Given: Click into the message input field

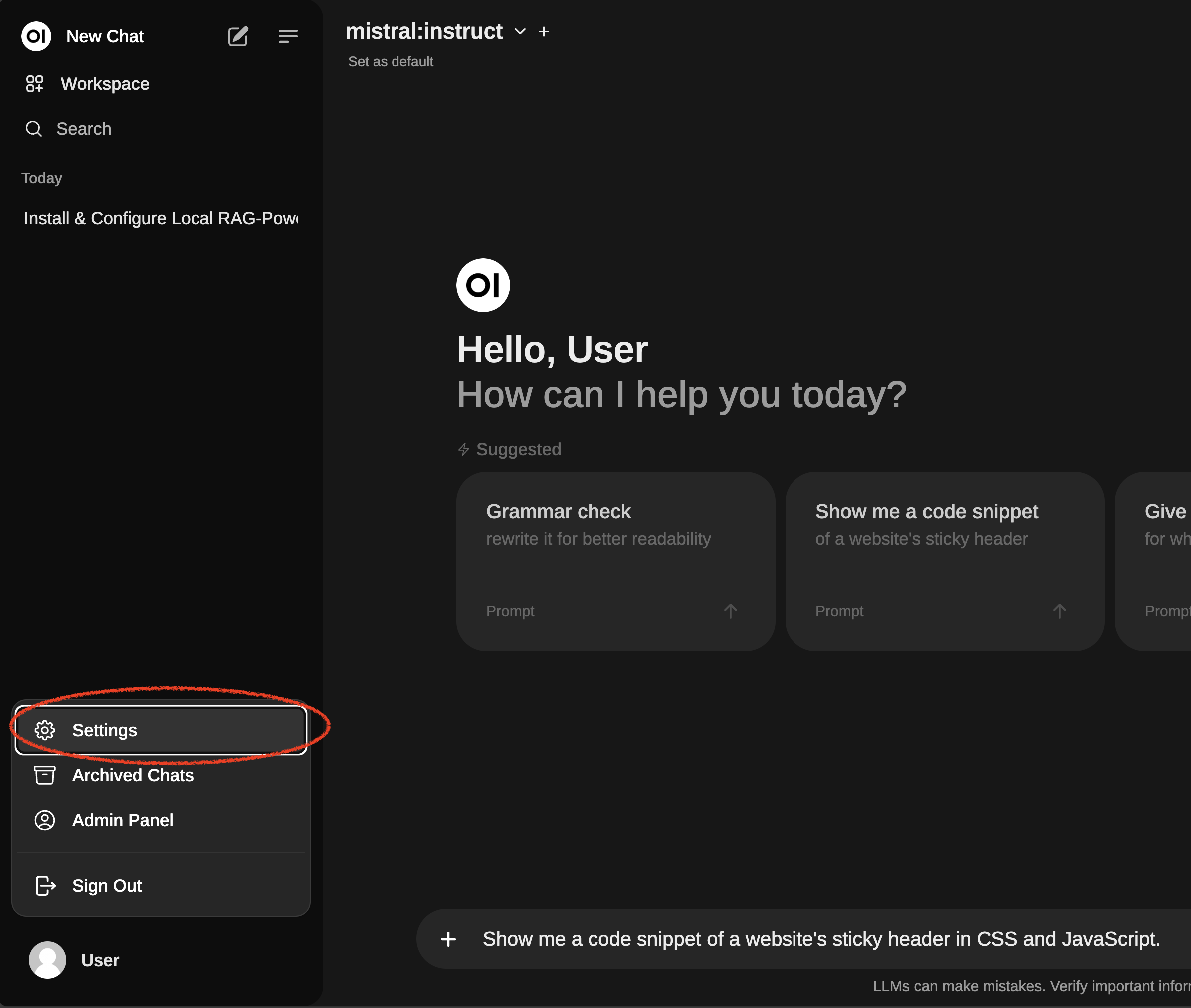Looking at the screenshot, I should point(820,939).
